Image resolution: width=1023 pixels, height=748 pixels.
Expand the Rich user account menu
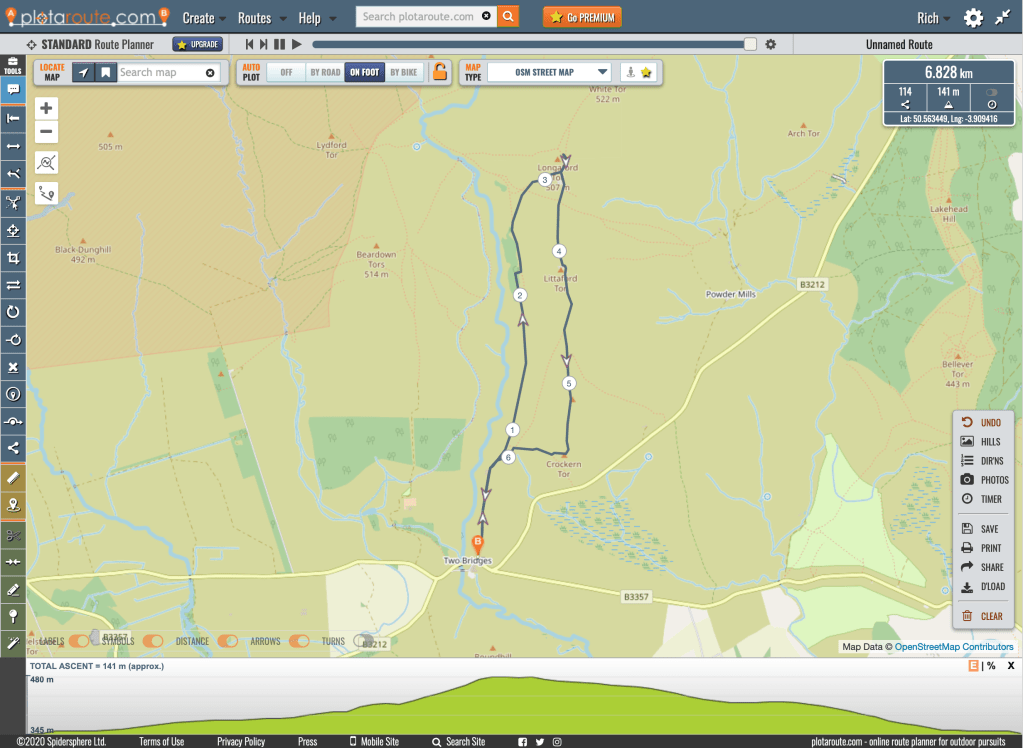click(x=935, y=18)
